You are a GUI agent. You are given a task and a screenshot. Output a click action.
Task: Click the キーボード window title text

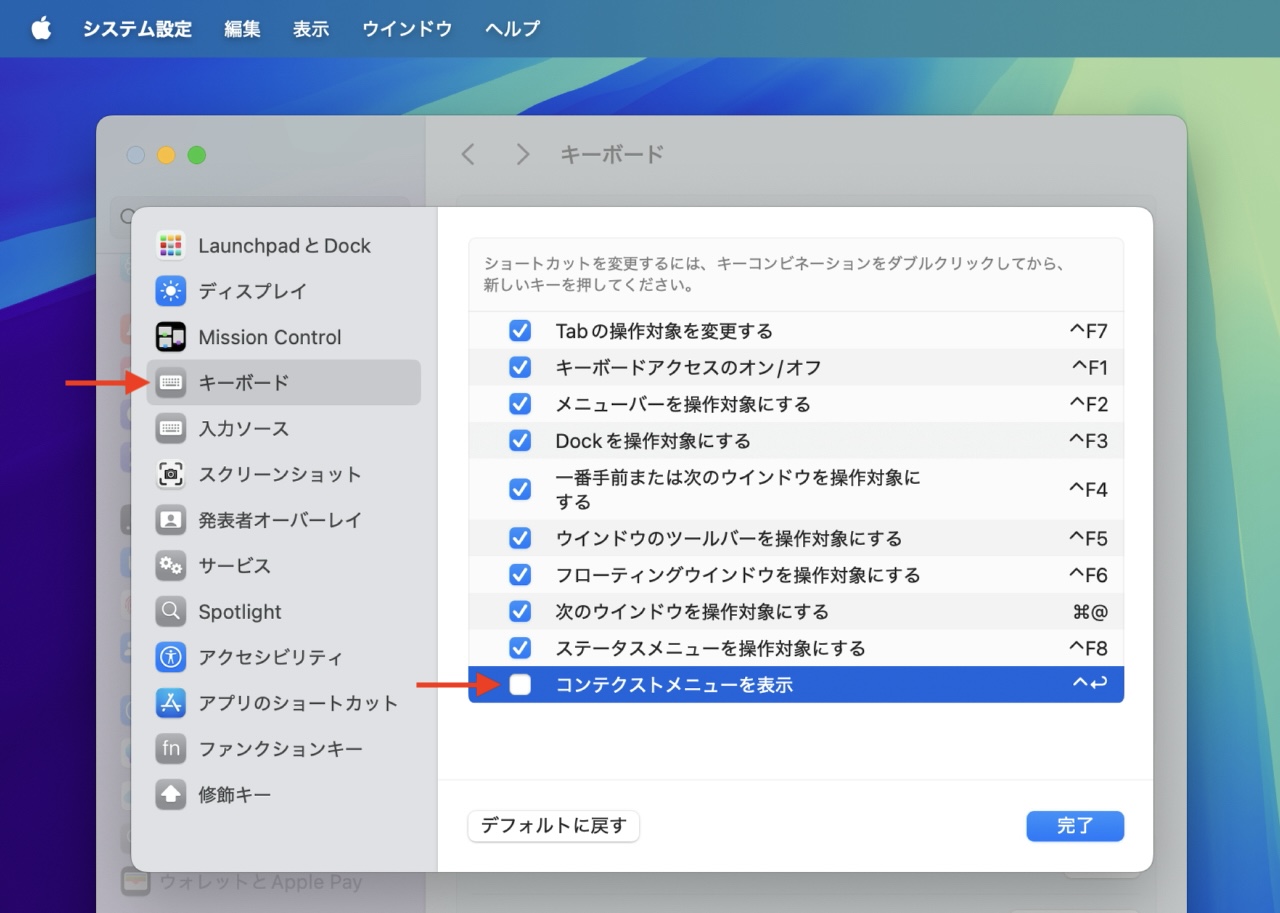[612, 154]
